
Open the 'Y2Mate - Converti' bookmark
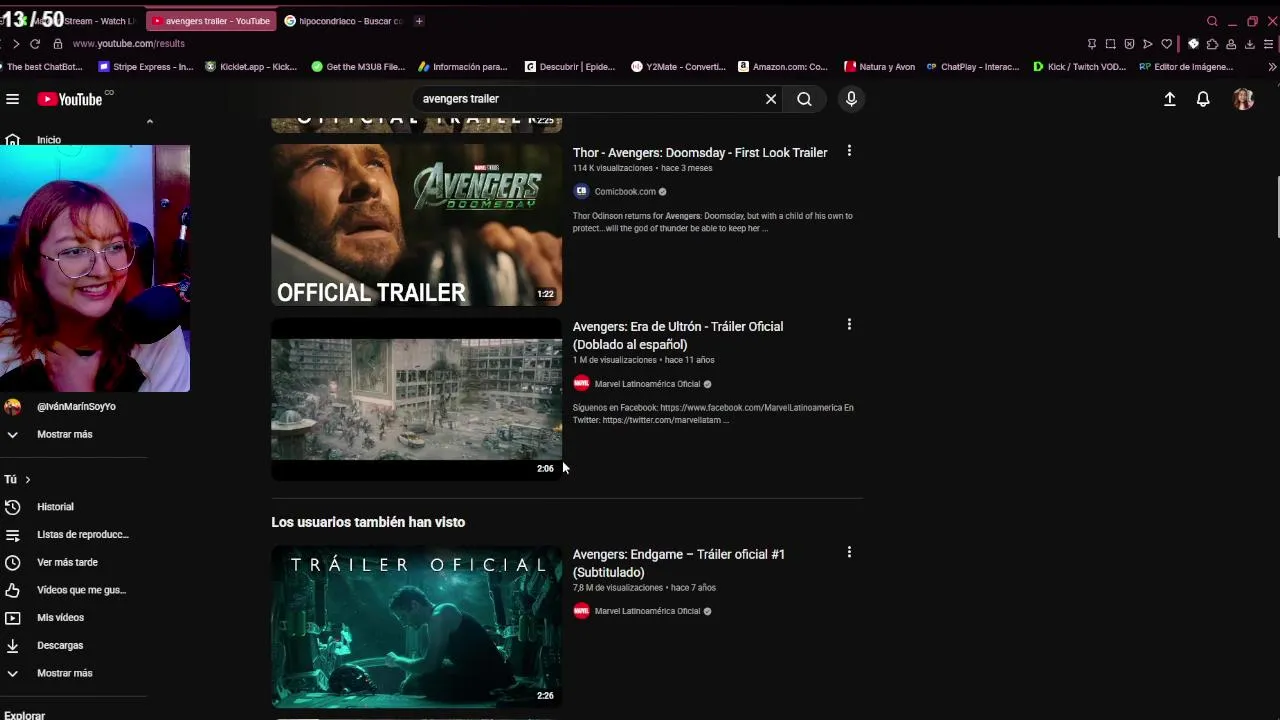678,67
